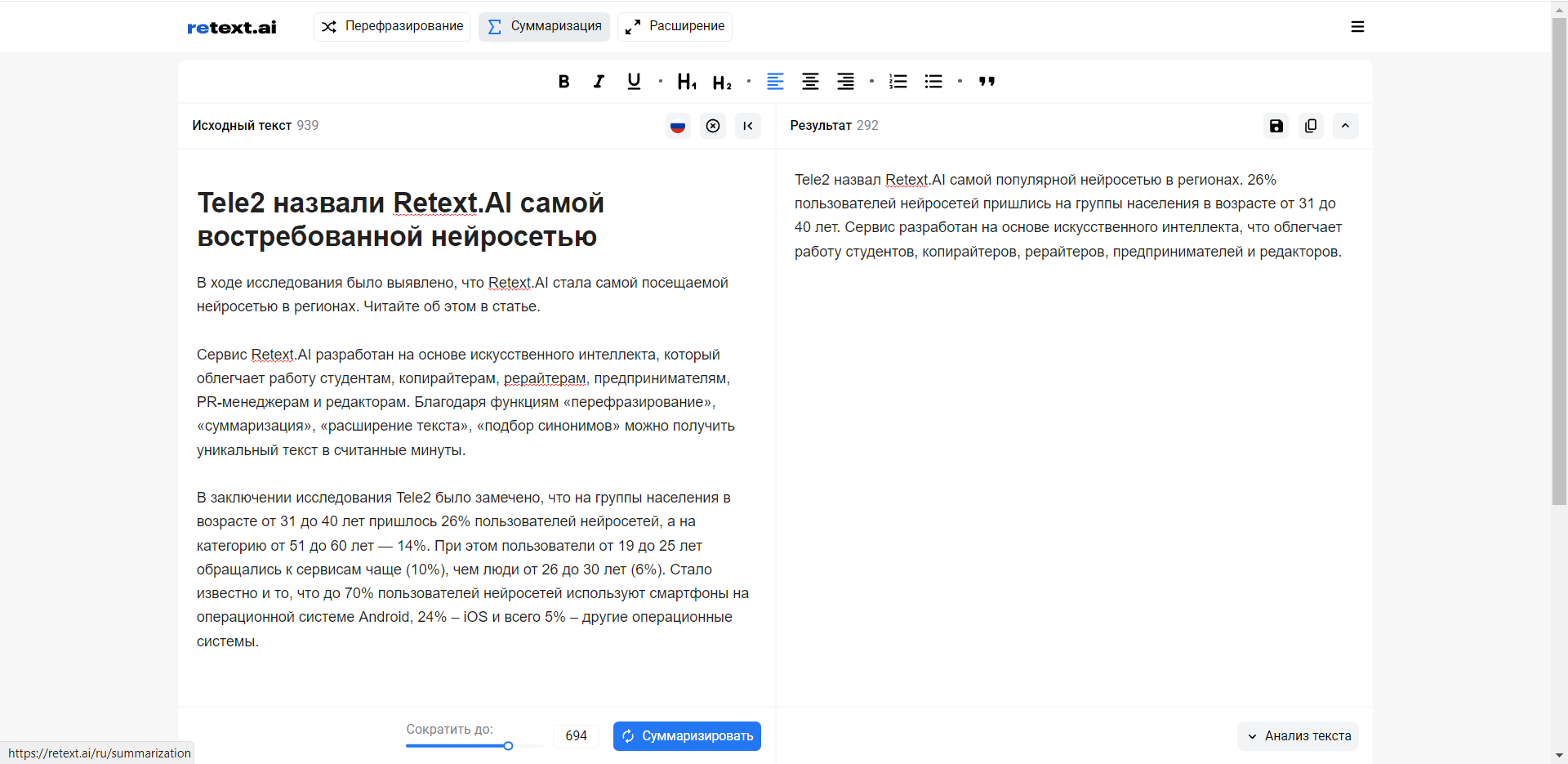Toggle right text alignment
This screenshot has height=764, width=1568.
point(845,81)
